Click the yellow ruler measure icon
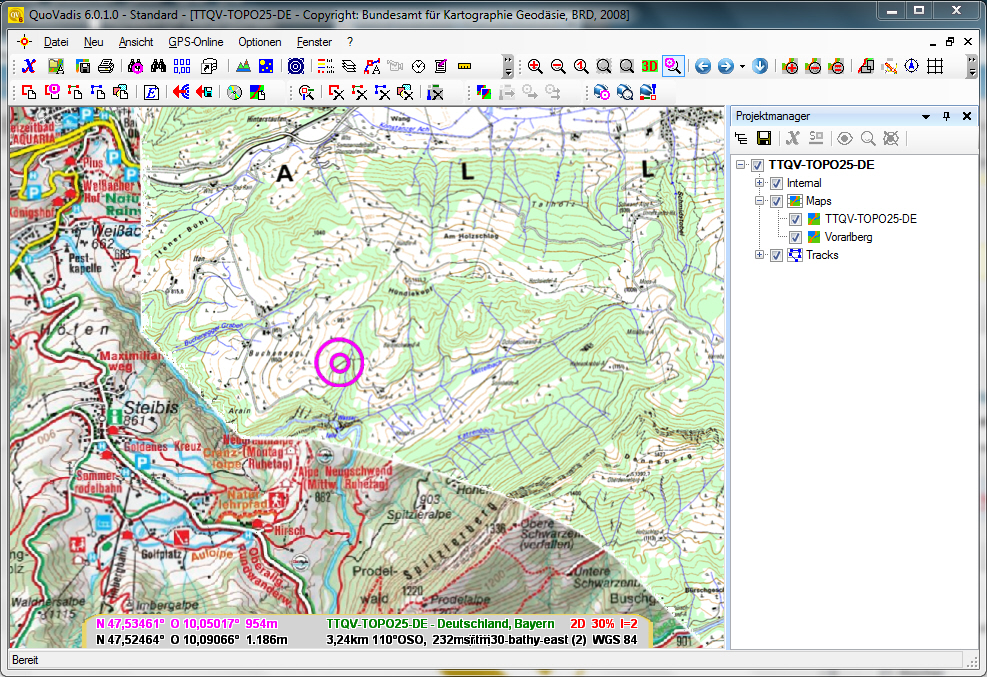The height and width of the screenshot is (677, 987). (x=465, y=66)
